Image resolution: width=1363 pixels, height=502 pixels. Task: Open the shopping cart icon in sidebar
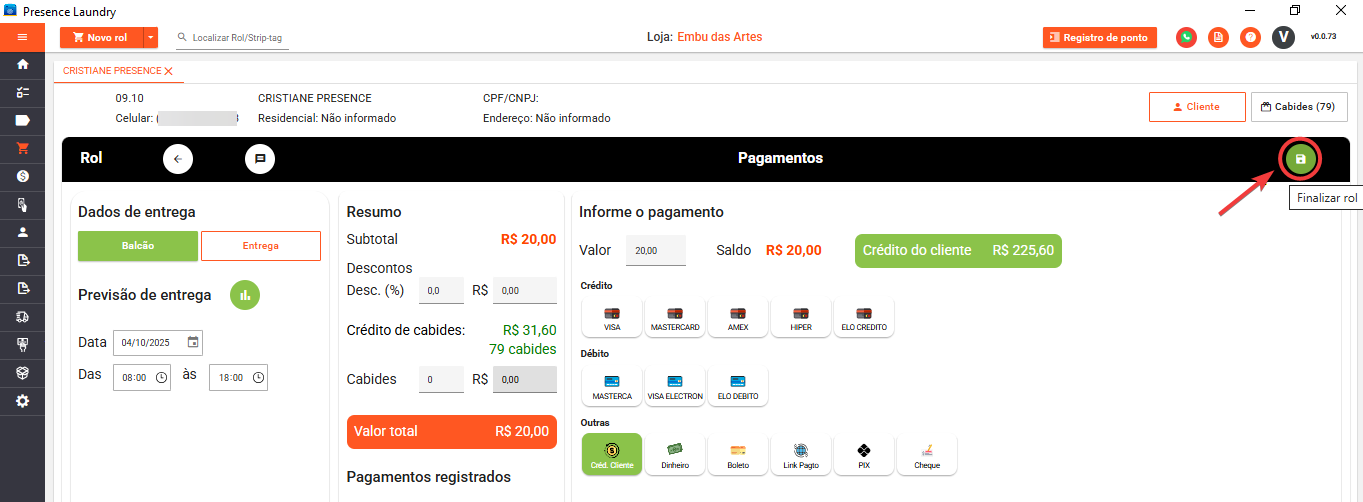[x=22, y=148]
